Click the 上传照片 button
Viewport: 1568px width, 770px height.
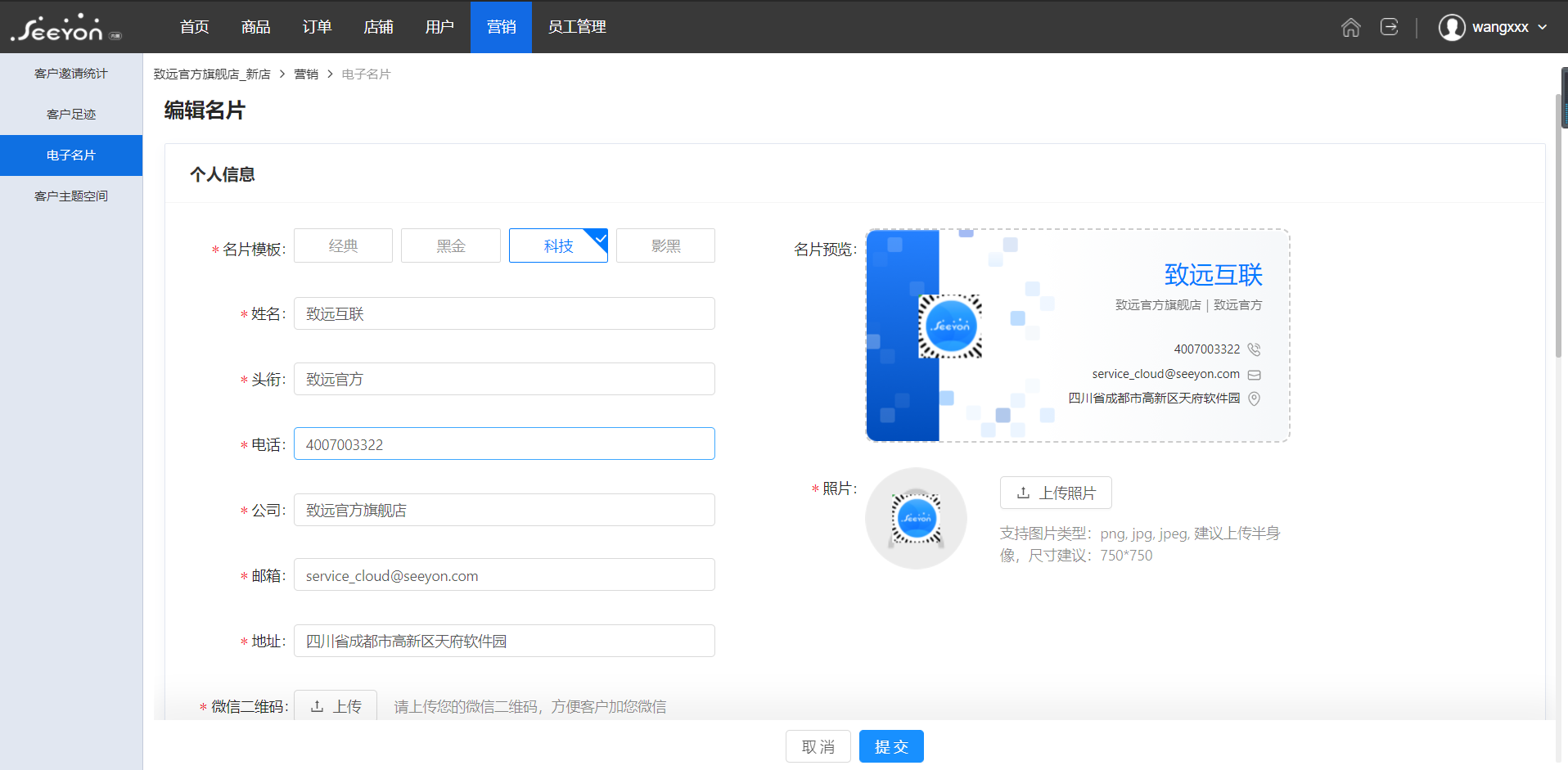(1056, 493)
